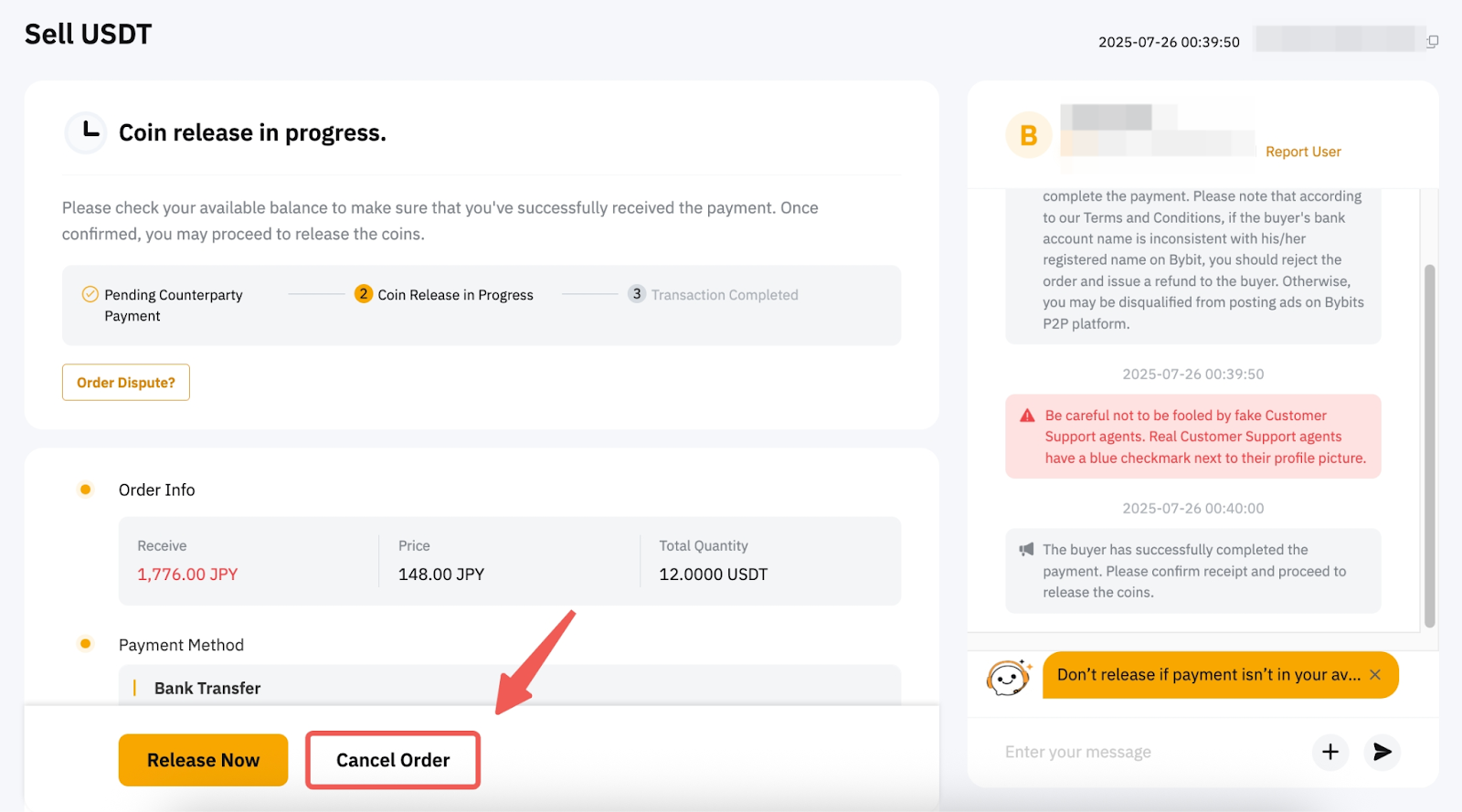
Task: Click the Pending Counterparty Payment checkmark icon
Action: coord(90,294)
